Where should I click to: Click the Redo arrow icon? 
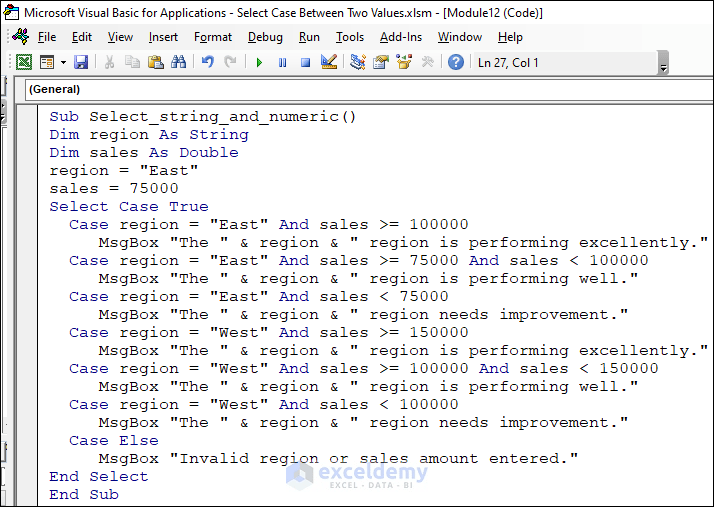click(x=230, y=61)
